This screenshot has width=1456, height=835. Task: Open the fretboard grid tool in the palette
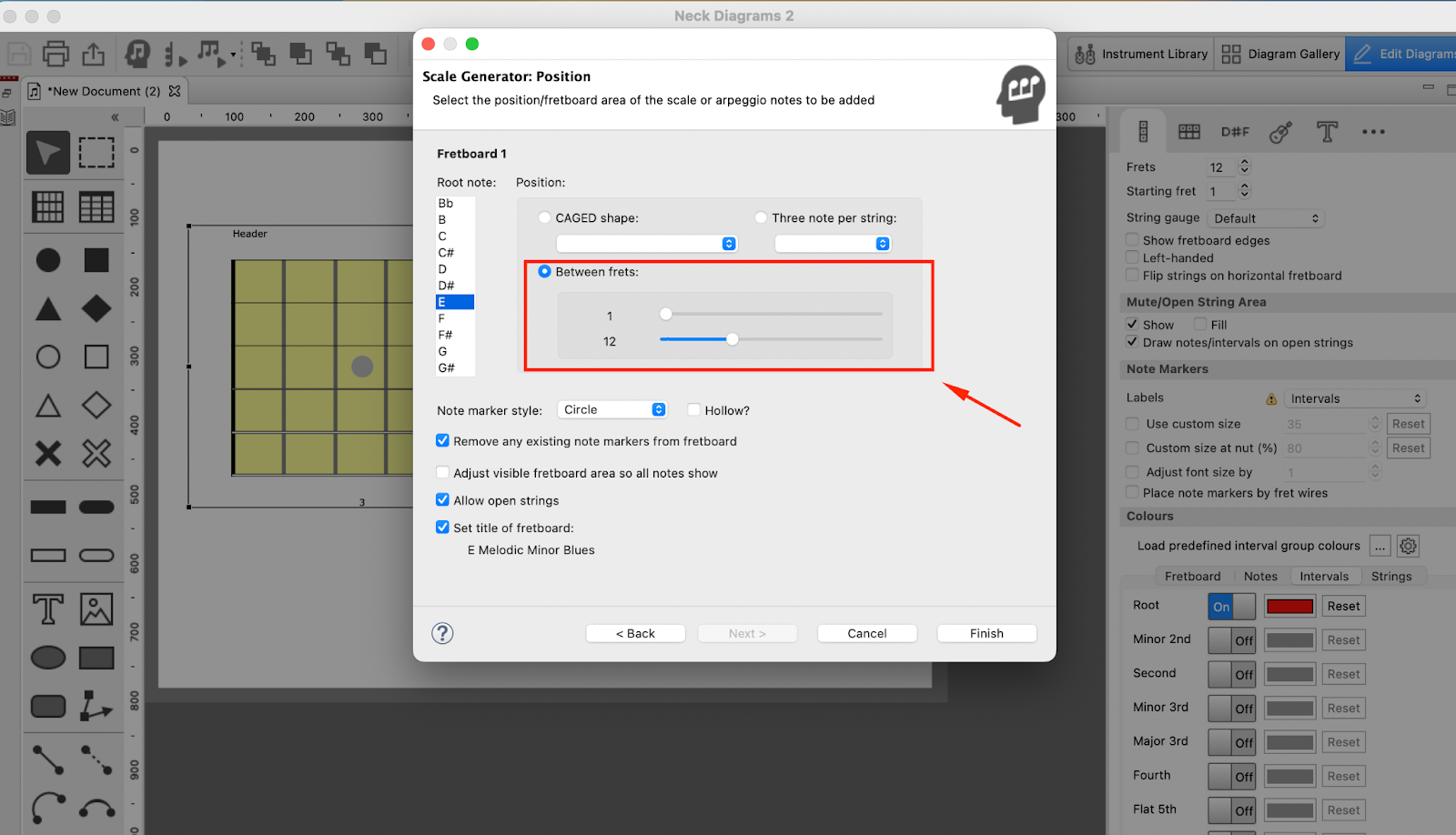48,207
